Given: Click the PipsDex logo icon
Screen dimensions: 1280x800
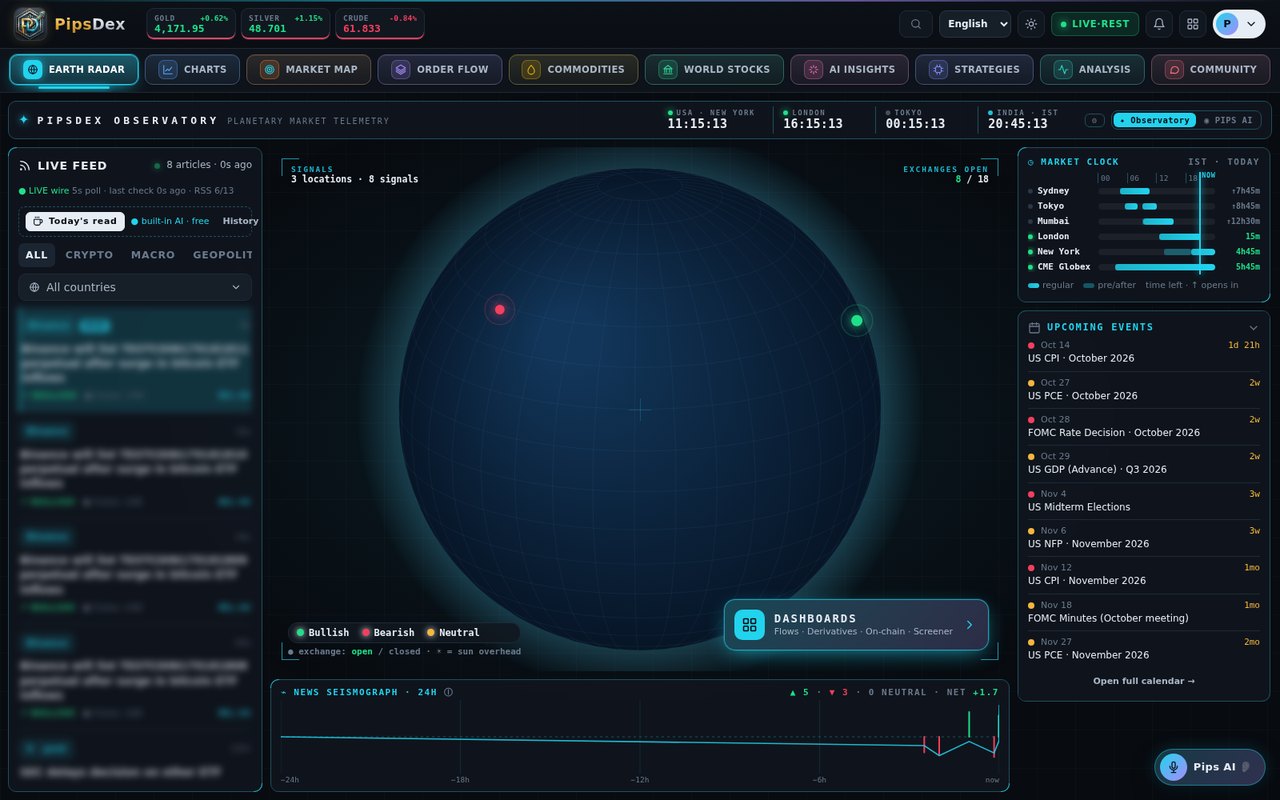Looking at the screenshot, I should click(x=30, y=24).
